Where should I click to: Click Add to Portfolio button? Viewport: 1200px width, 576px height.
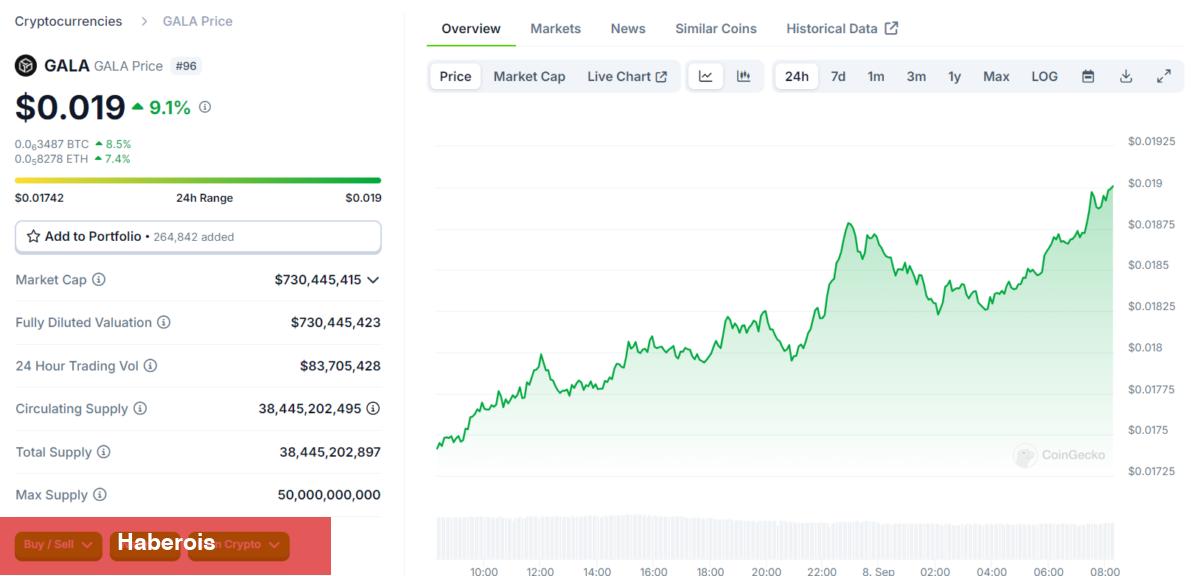[x=198, y=237]
